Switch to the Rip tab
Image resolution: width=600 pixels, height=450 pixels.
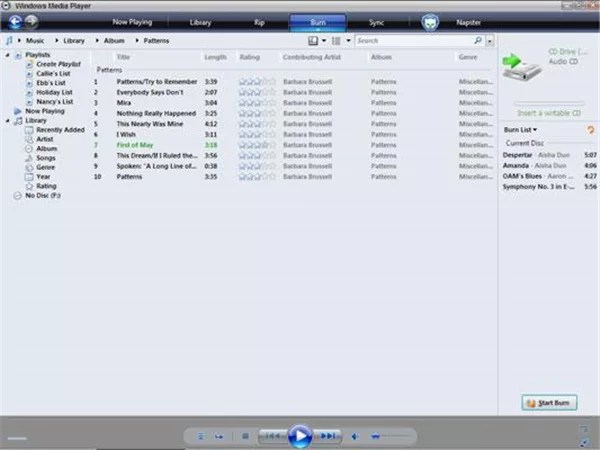click(x=259, y=22)
